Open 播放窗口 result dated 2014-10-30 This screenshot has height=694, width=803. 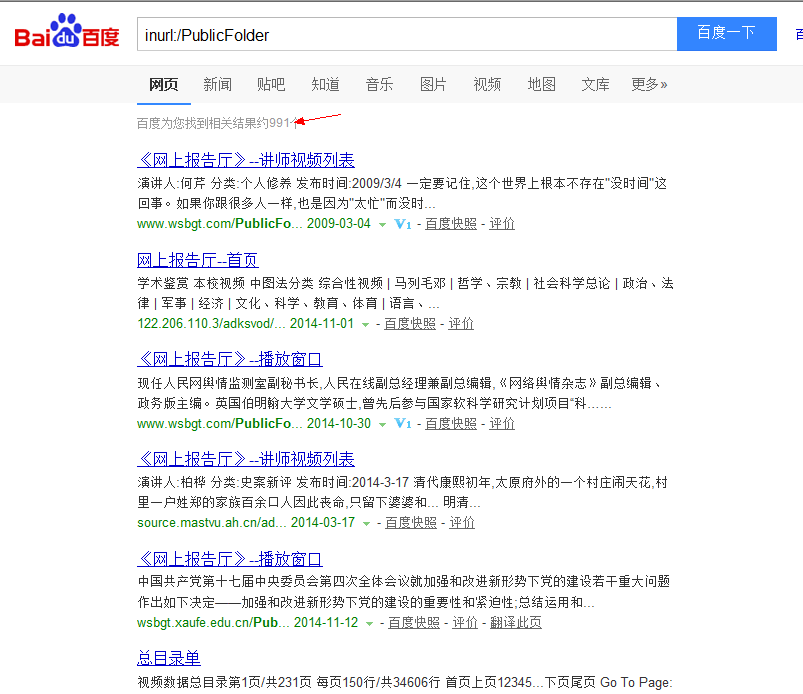(x=230, y=360)
